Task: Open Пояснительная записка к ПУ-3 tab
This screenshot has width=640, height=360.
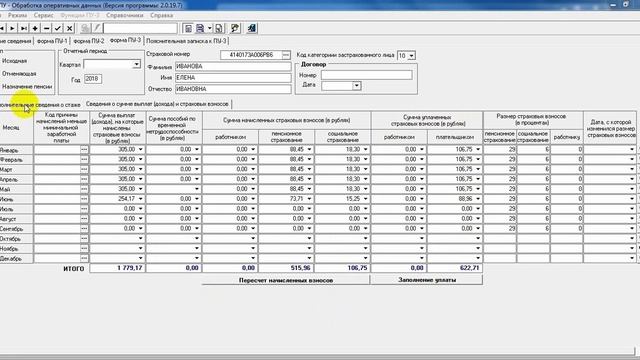Action: pyautogui.click(x=186, y=41)
